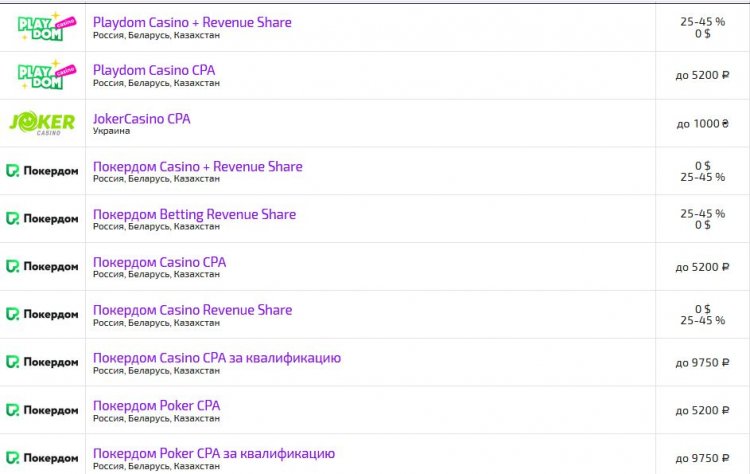Select 'до 9750 ₽' in Casino CPA за квалификацию row

(x=702, y=363)
